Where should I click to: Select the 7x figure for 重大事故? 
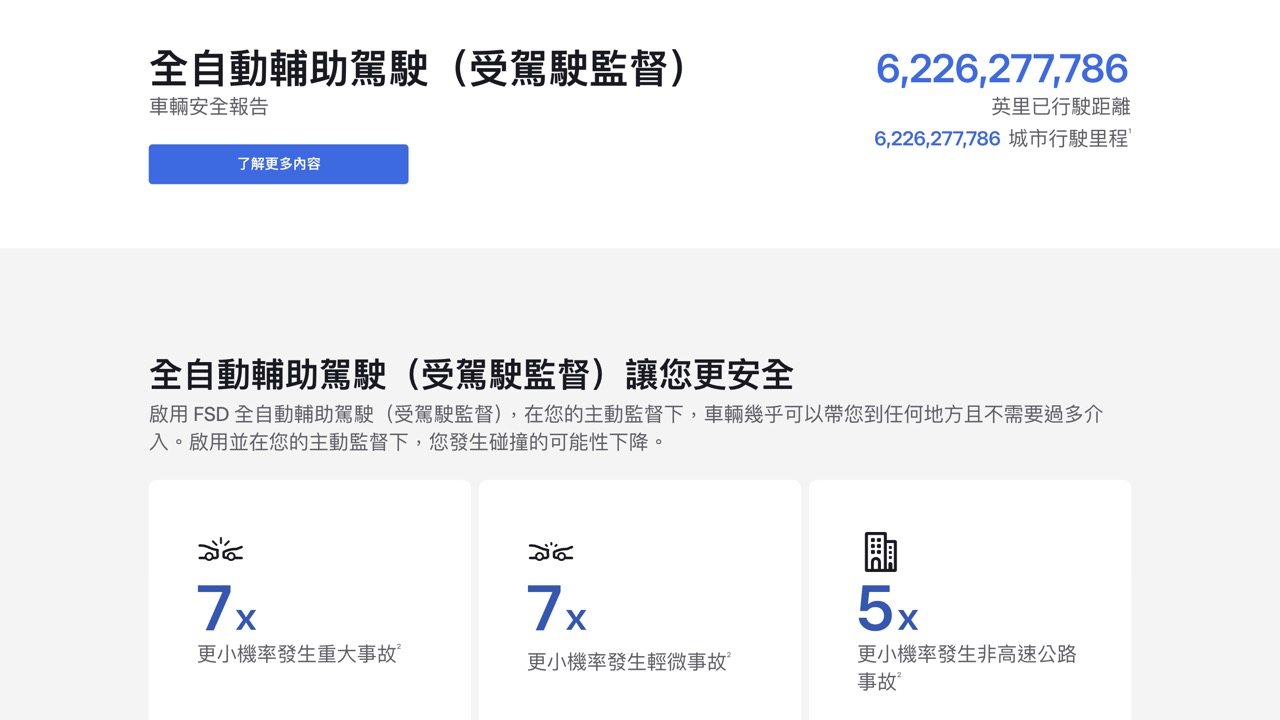coord(226,608)
